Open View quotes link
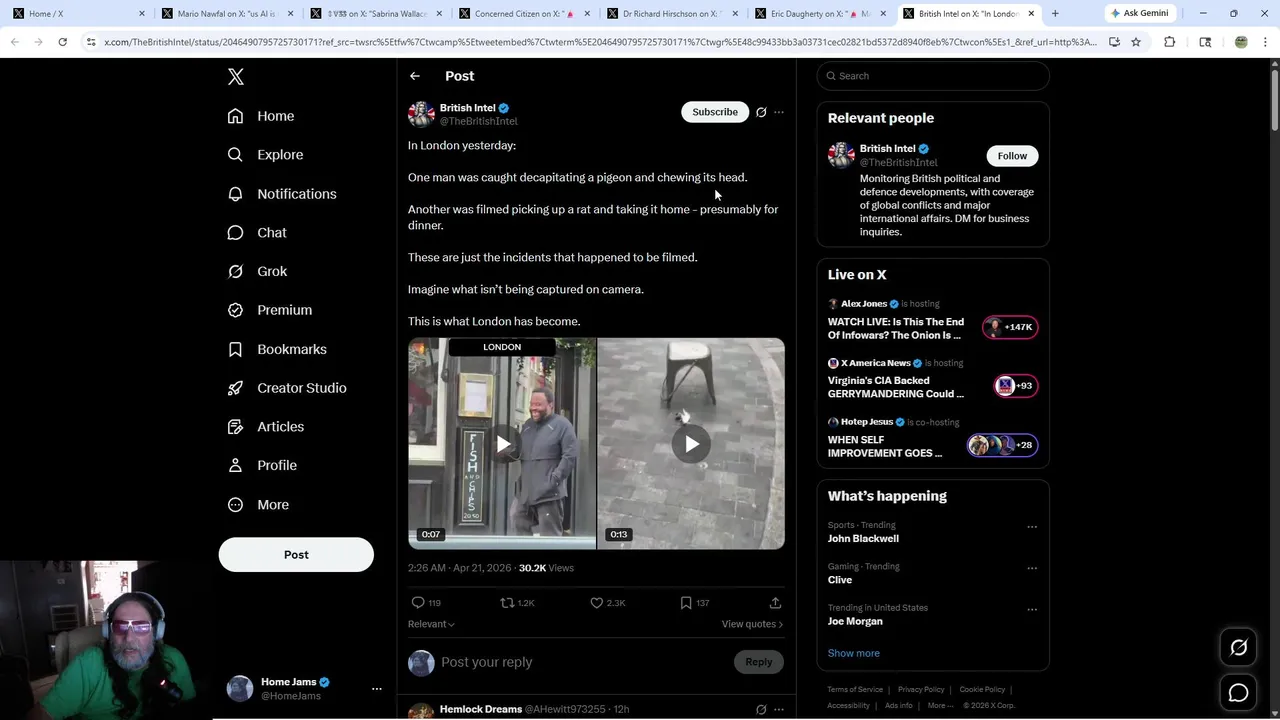Image resolution: width=1280 pixels, height=720 pixels. [752, 624]
